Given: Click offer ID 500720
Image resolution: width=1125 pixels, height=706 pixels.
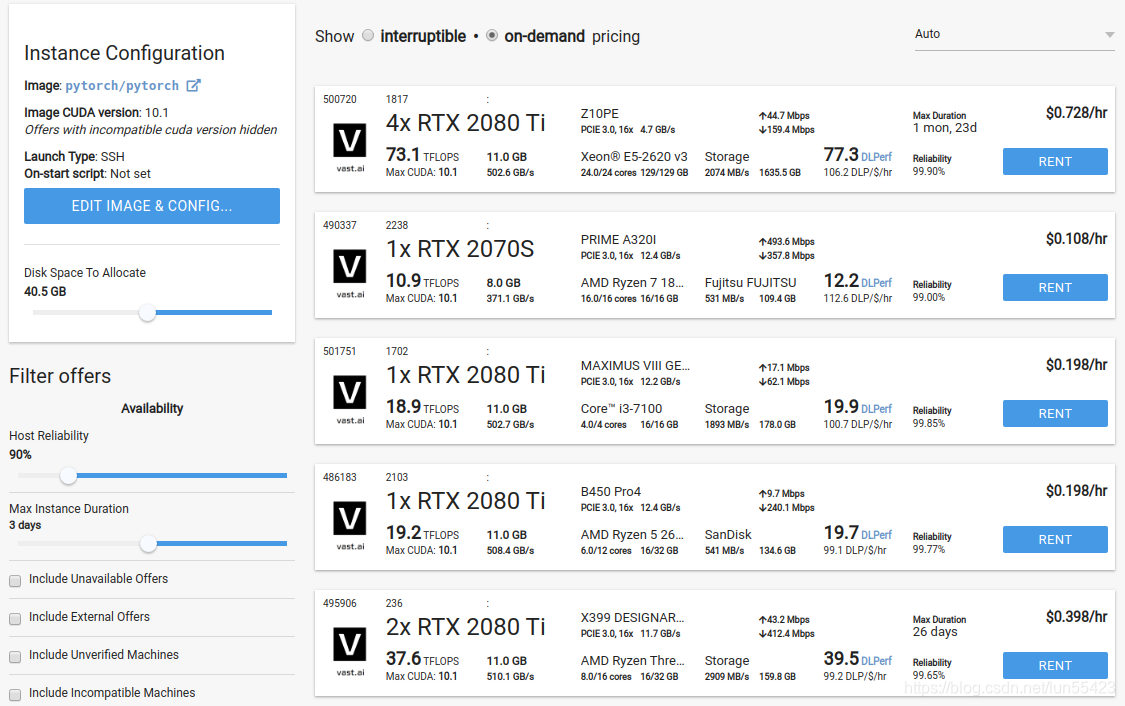Looking at the screenshot, I should tap(339, 99).
